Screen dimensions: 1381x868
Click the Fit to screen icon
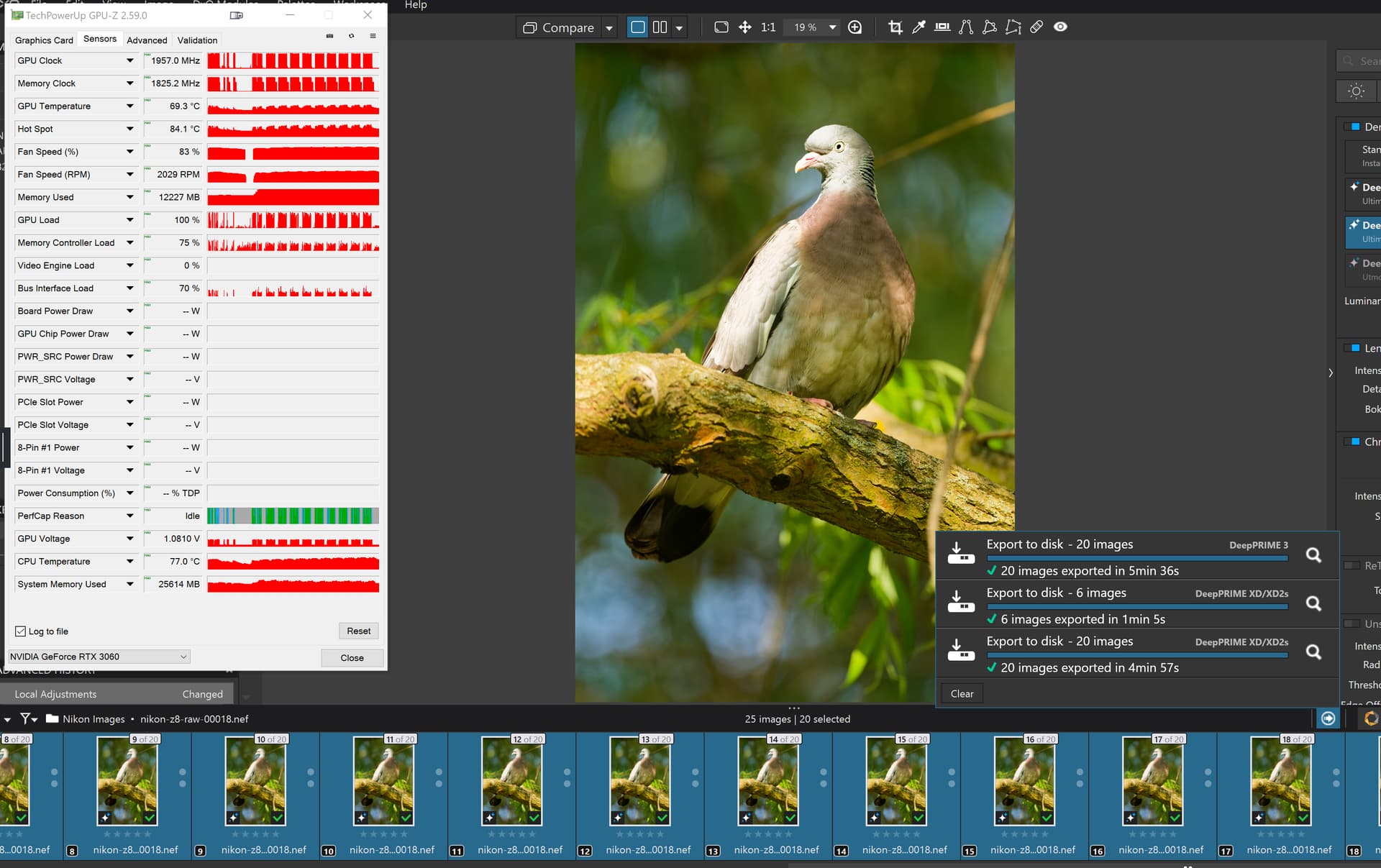click(721, 27)
